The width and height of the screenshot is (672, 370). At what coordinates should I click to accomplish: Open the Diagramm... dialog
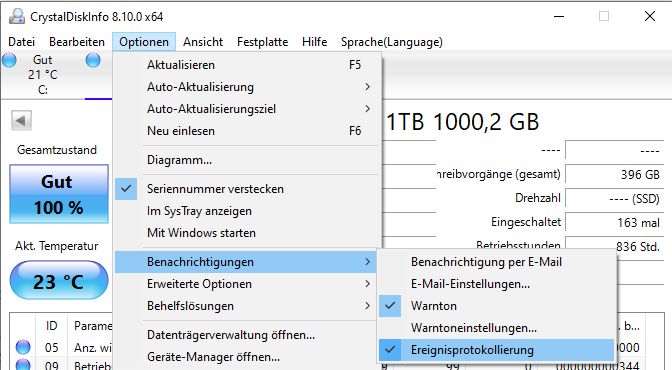248,160
